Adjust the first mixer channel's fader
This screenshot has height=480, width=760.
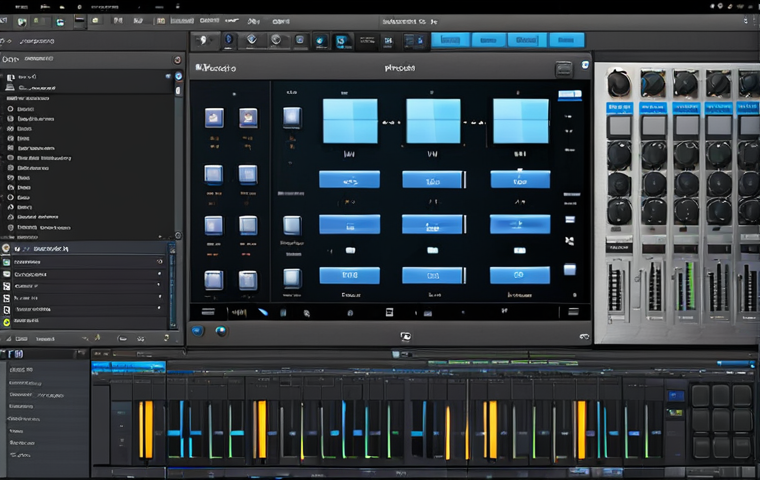(616, 288)
